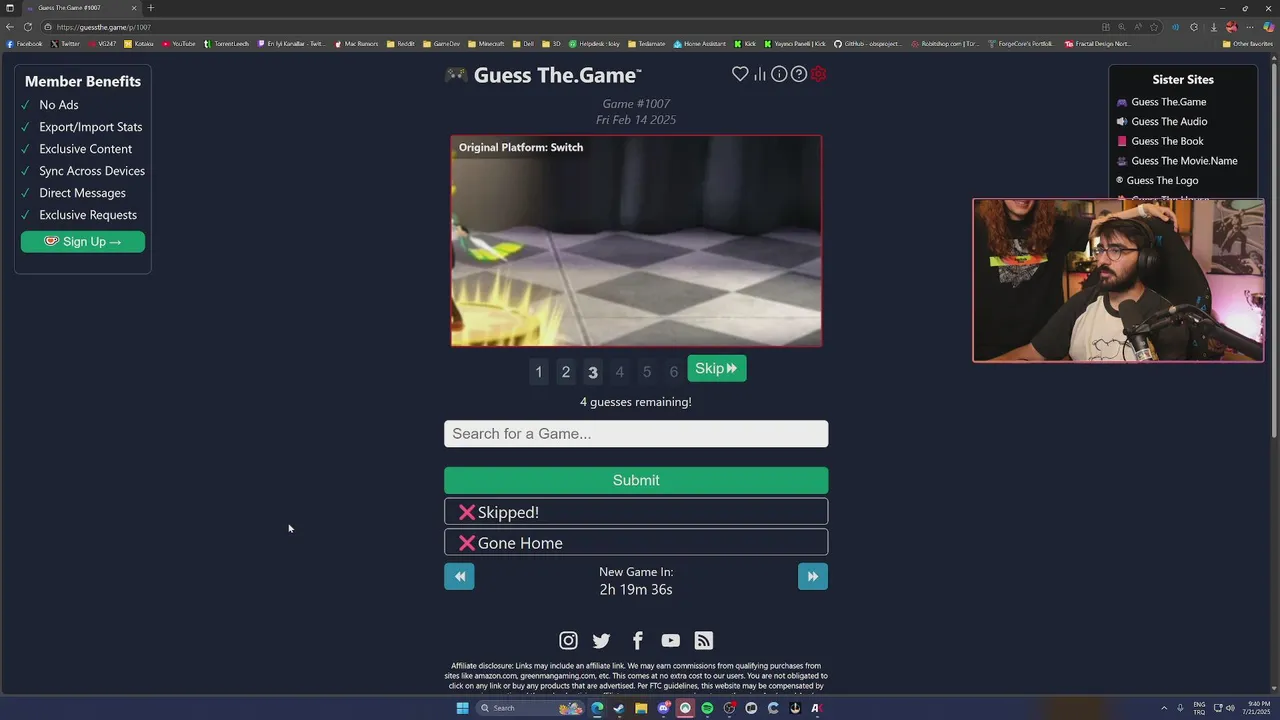Viewport: 1280px width, 720px height.
Task: Click the ENG TRQ language indicator
Action: (1199, 708)
